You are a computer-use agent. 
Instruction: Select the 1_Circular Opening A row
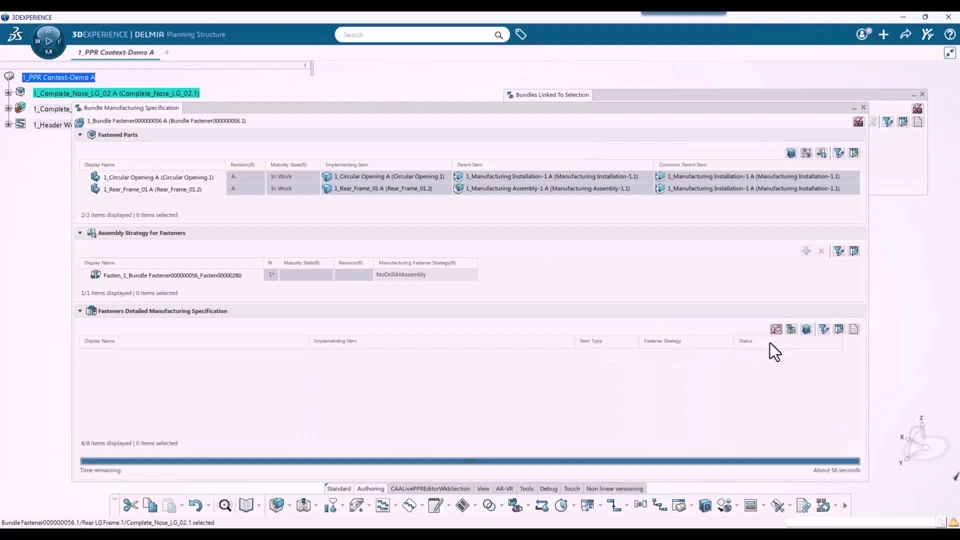pos(158,177)
